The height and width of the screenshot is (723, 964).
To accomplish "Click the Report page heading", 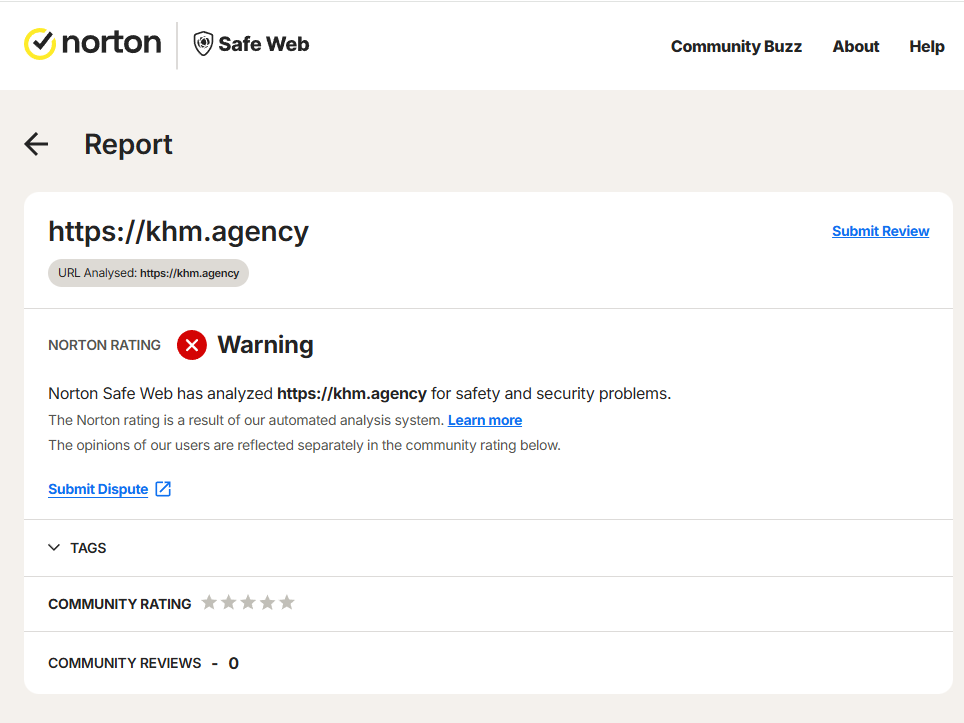I will point(128,144).
